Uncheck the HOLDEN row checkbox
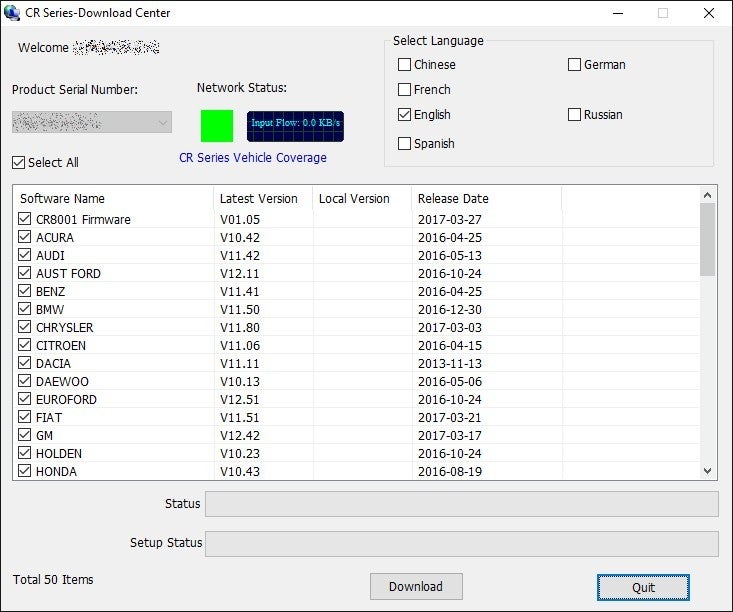Viewport: 733px width, 612px height. (x=24, y=453)
